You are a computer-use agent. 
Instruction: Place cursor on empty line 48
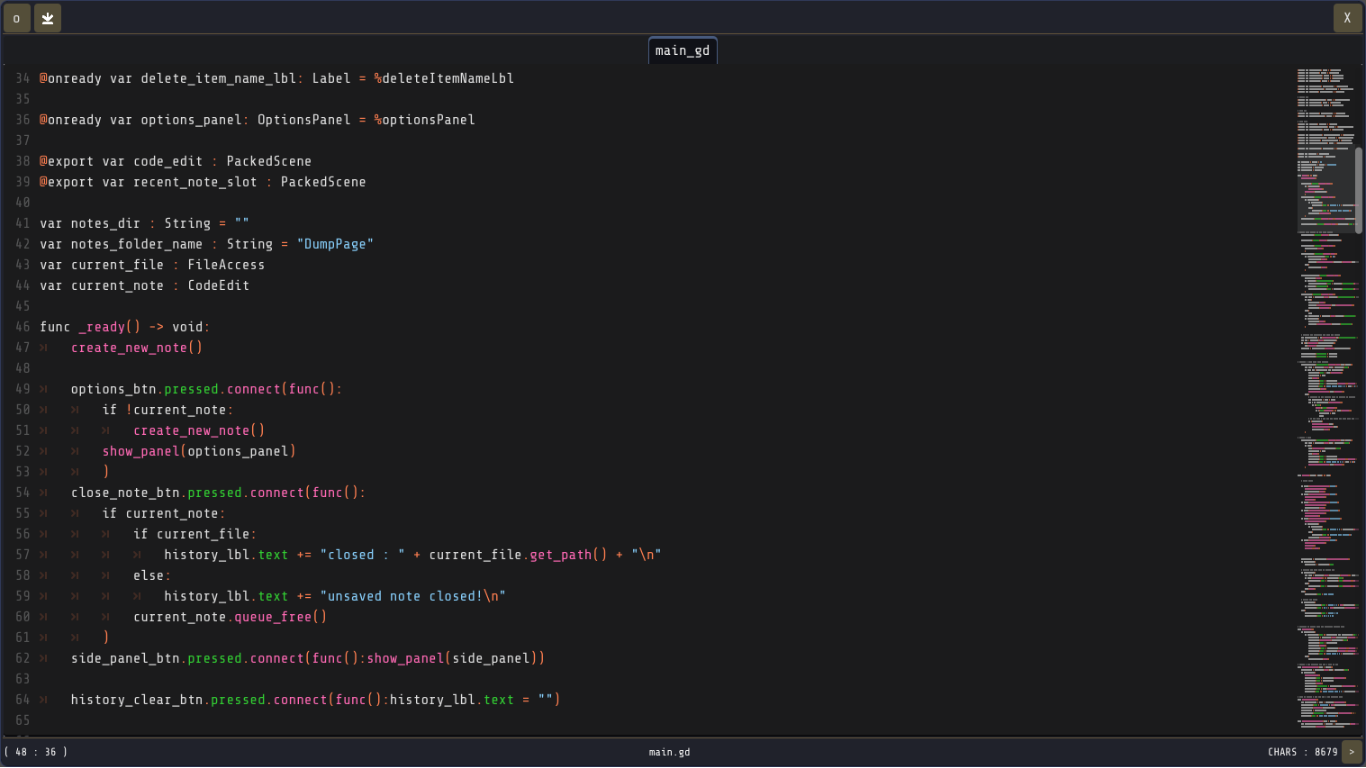tap(200, 368)
